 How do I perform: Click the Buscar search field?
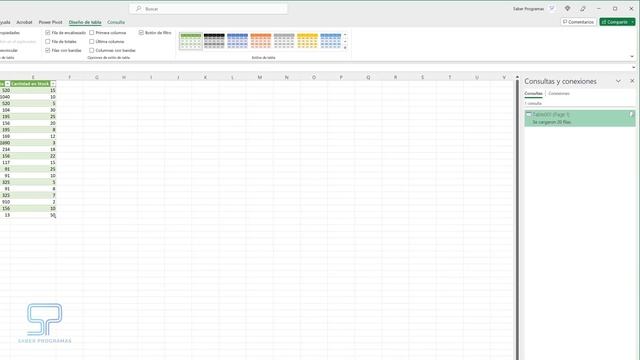click(209, 9)
